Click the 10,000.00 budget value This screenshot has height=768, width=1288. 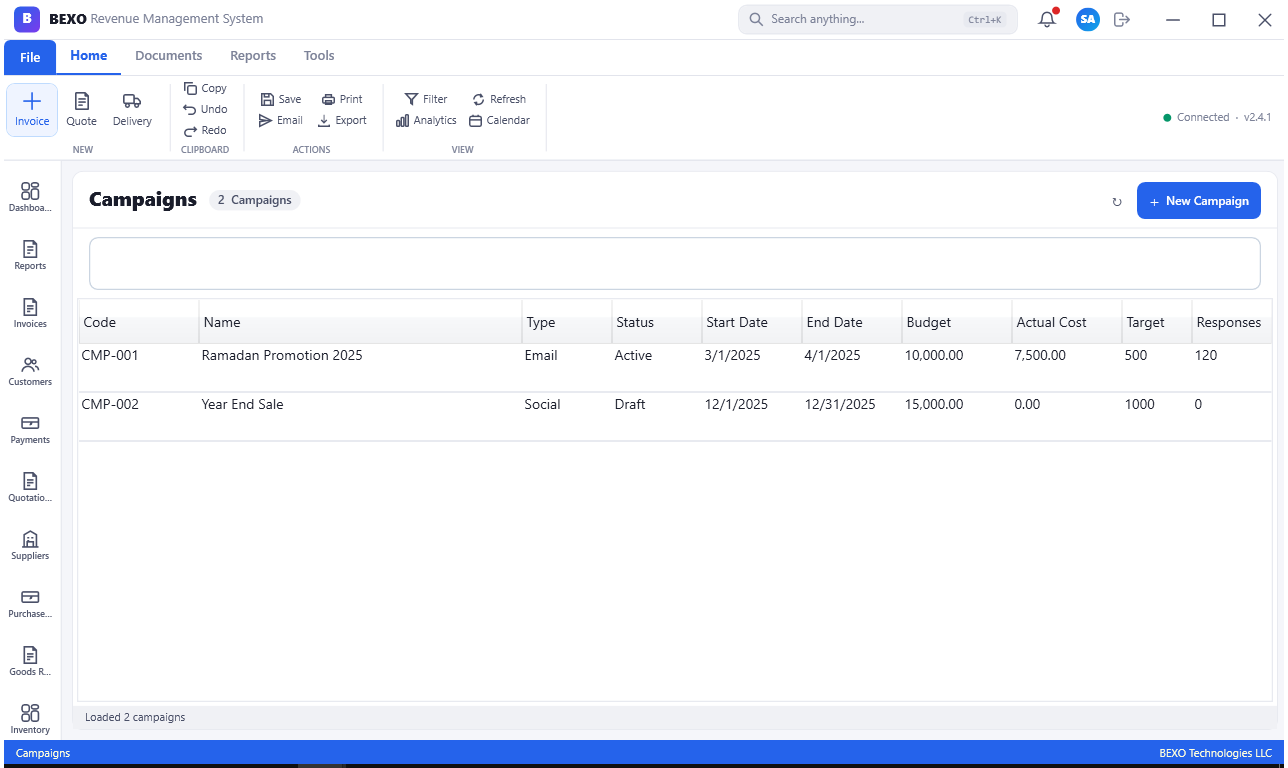(x=934, y=356)
